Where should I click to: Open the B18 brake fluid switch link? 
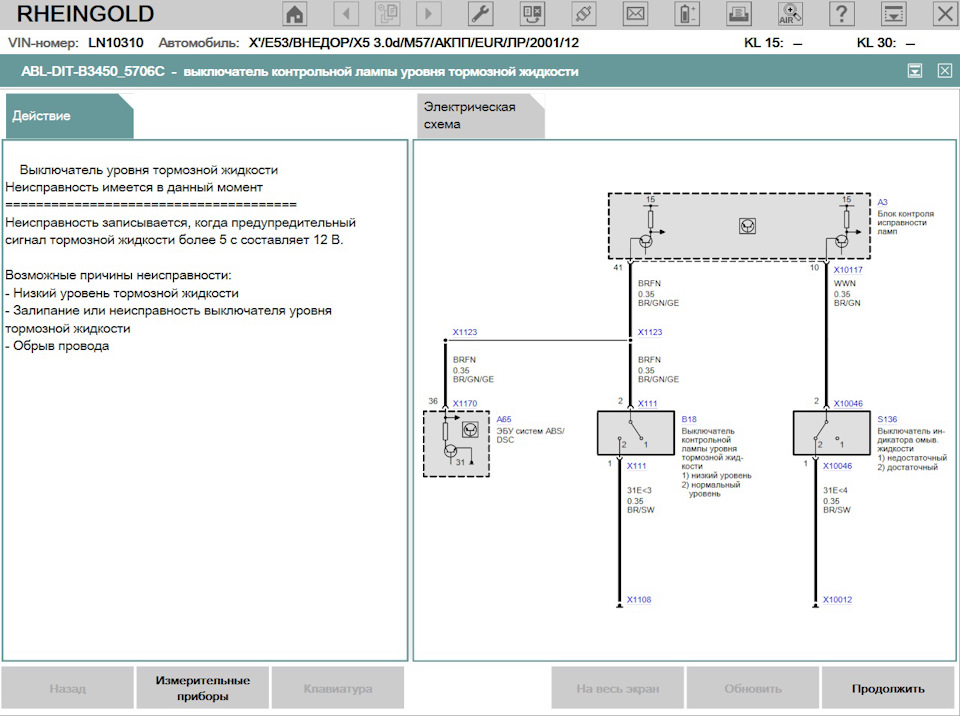tap(689, 419)
